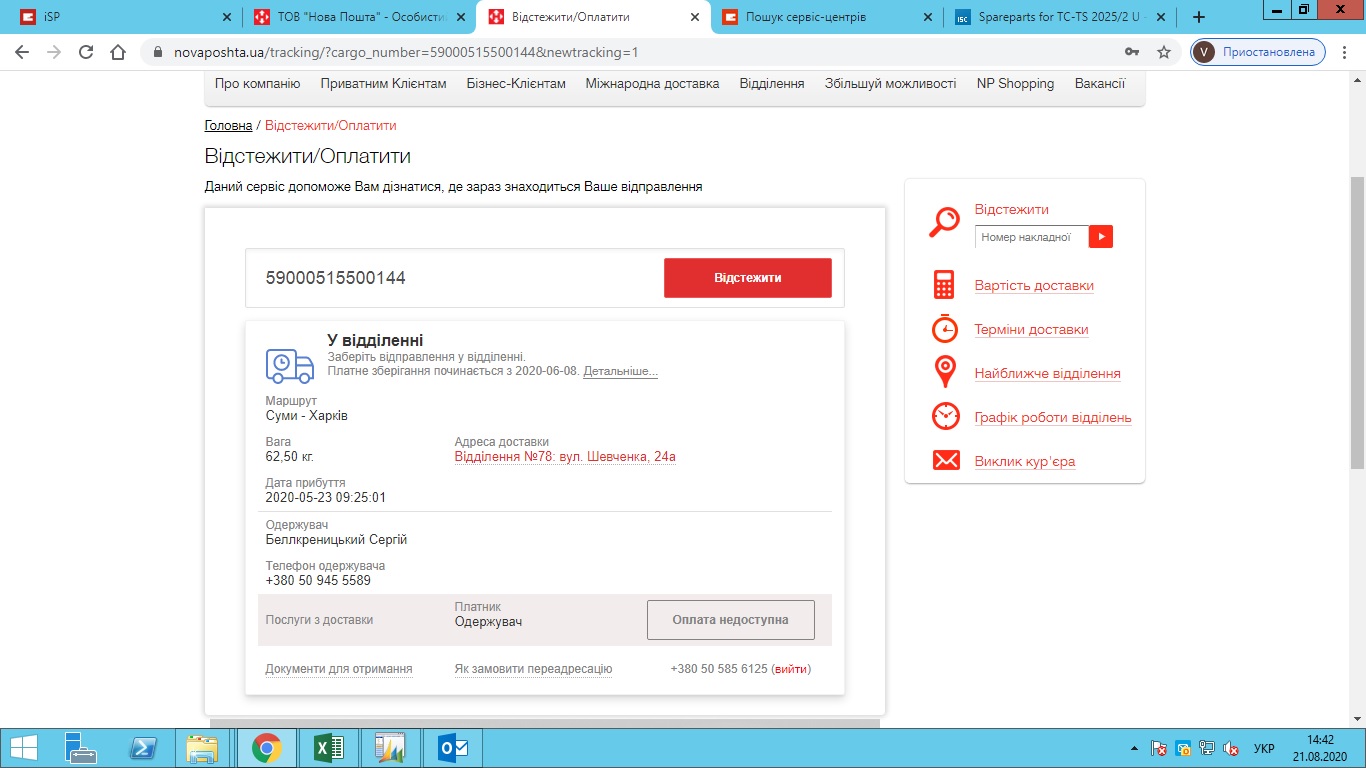Open the Приостановлена profile button
Image resolution: width=1366 pixels, height=768 pixels.
click(1258, 52)
